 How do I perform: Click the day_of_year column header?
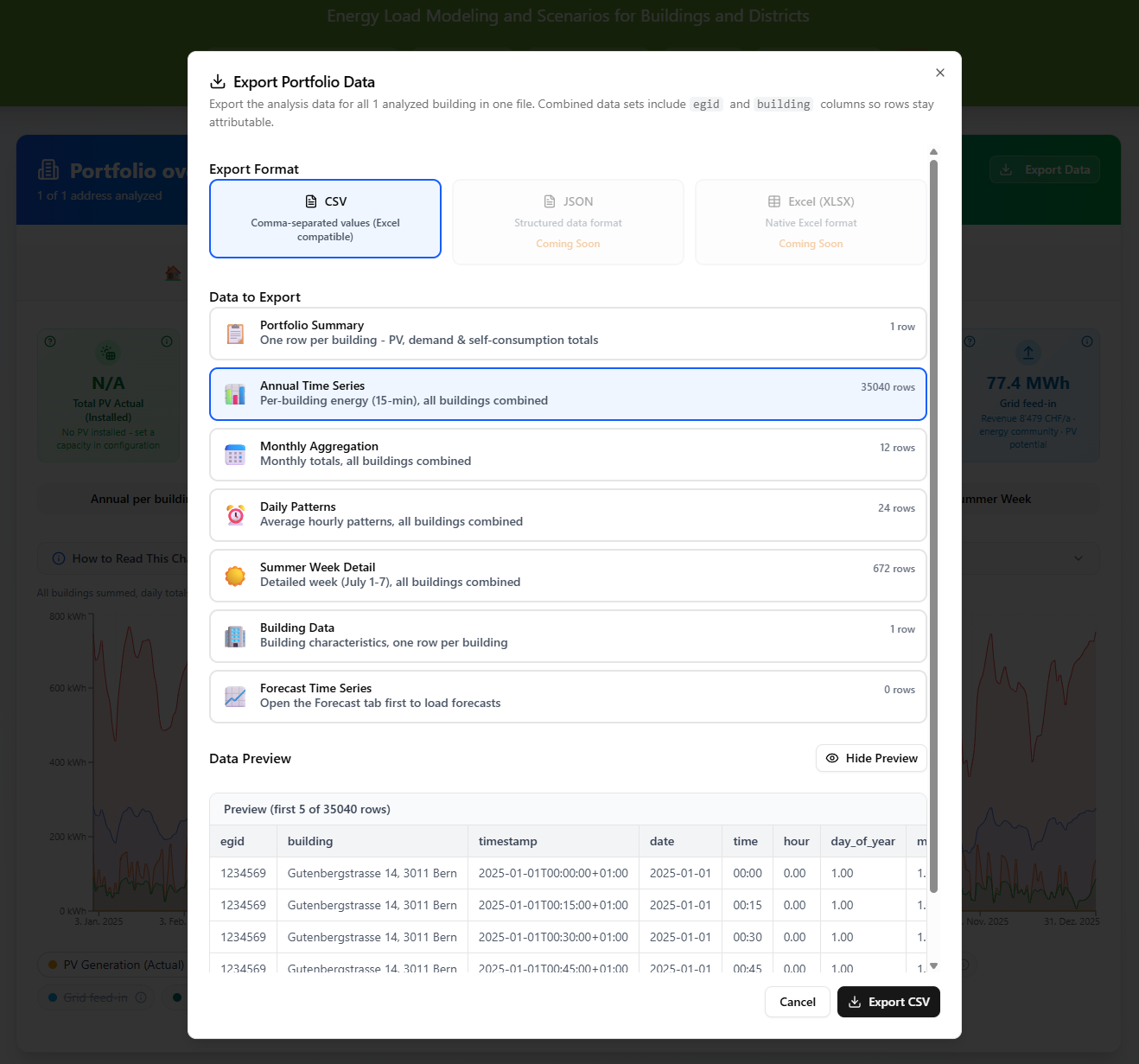pos(863,841)
